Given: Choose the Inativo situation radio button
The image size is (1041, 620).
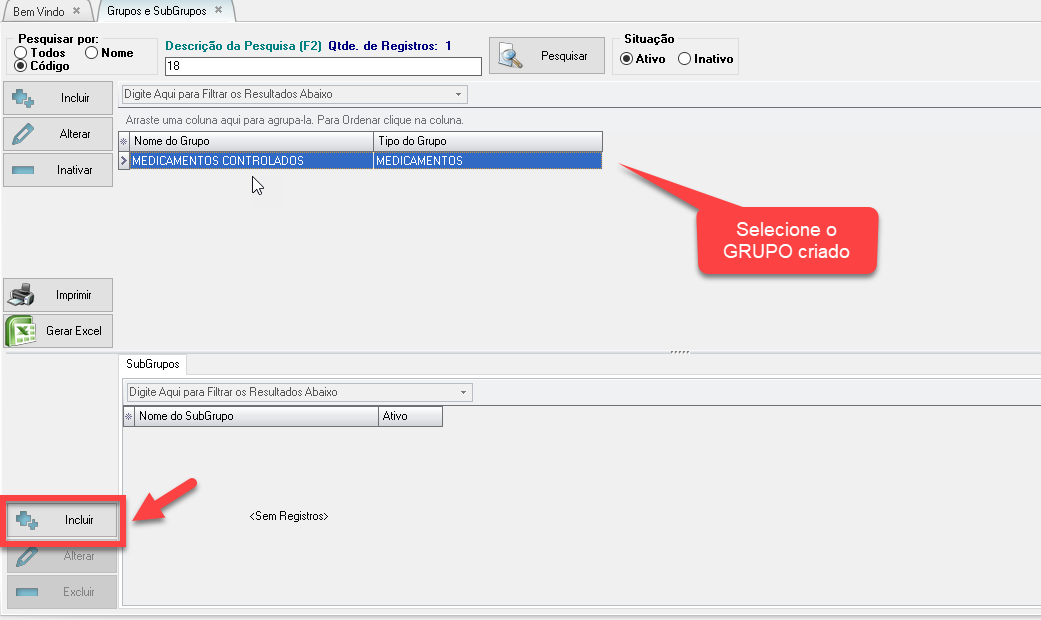Looking at the screenshot, I should tap(684, 59).
